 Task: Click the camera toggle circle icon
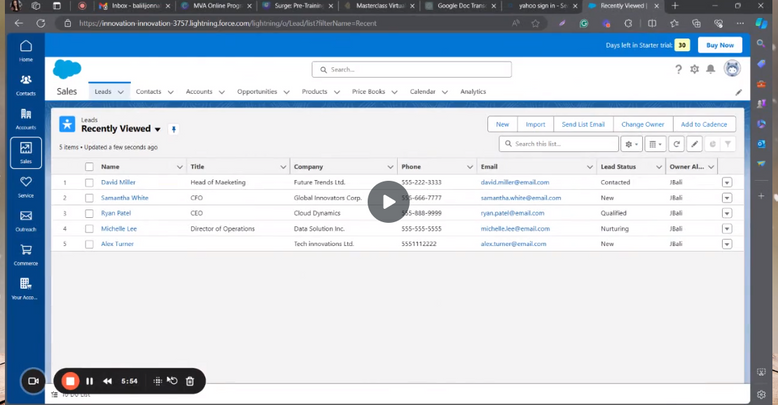click(33, 381)
